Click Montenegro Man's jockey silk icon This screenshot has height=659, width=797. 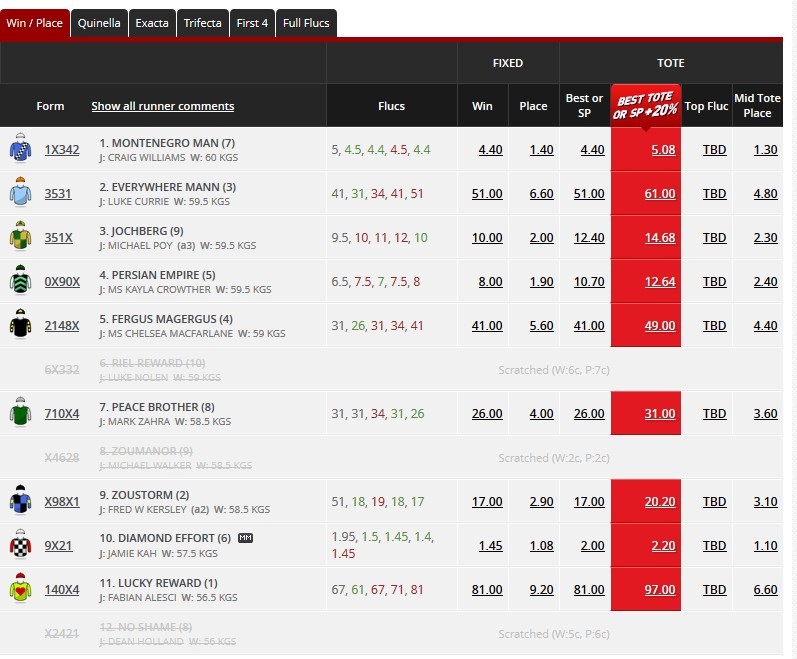click(20, 148)
